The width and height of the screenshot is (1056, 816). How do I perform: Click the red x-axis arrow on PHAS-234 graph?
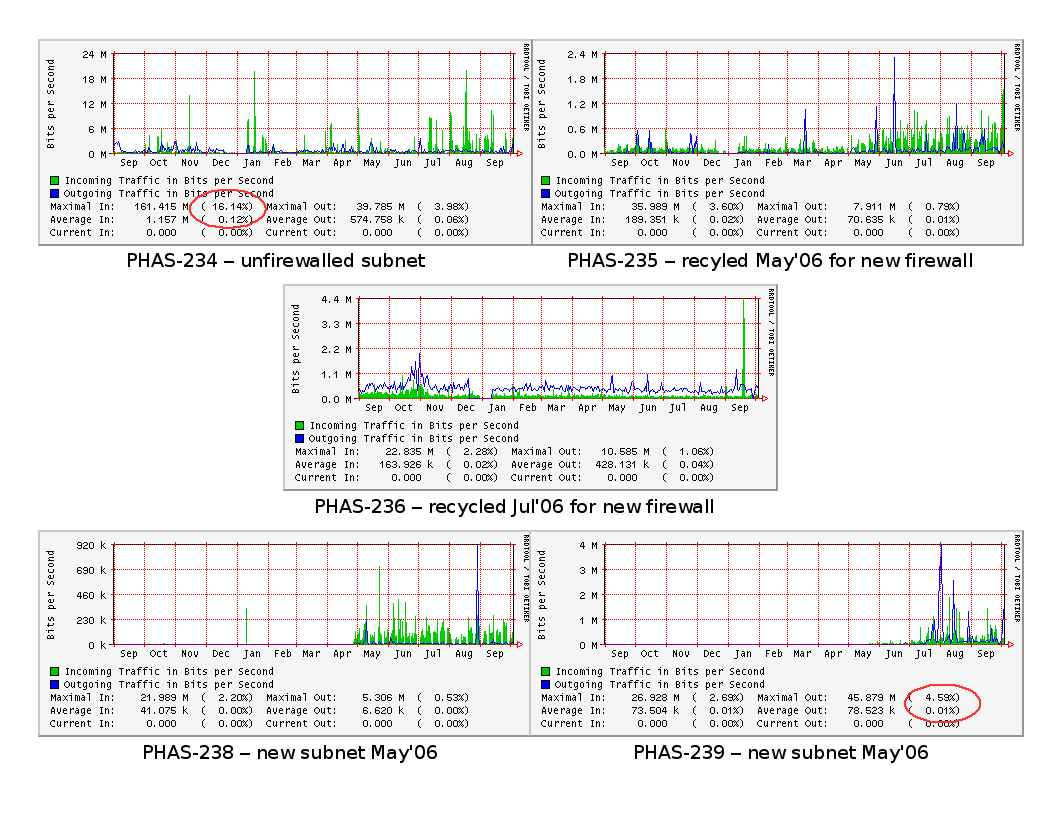[x=519, y=154]
